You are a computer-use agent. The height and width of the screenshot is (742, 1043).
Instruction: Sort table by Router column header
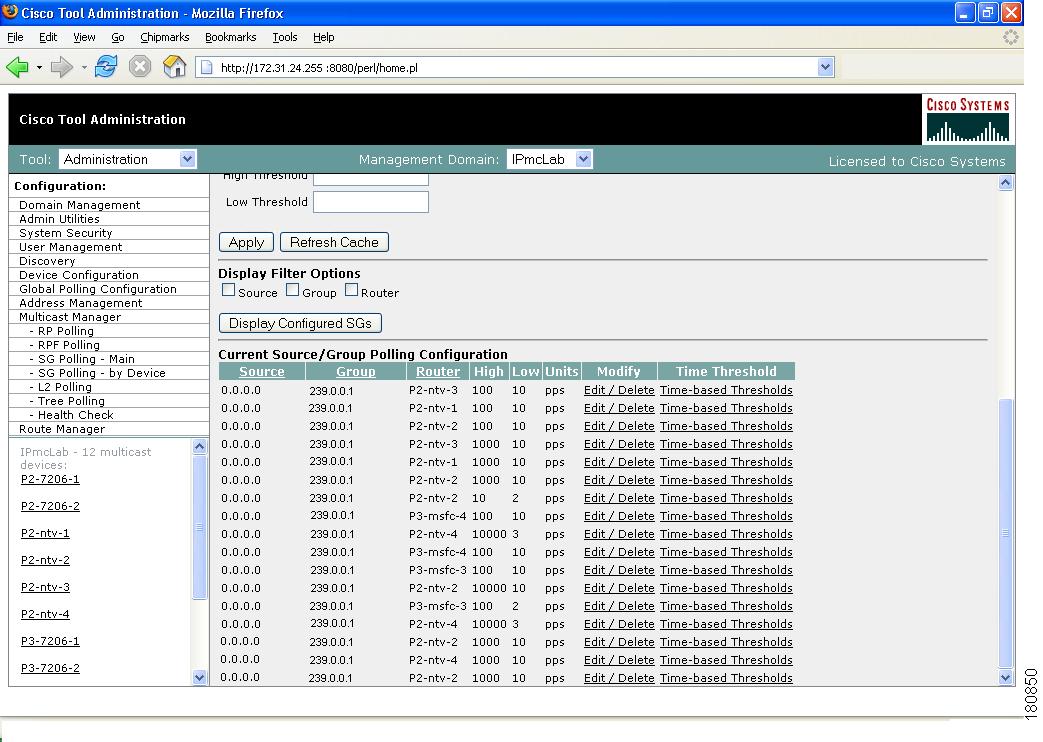click(x=438, y=371)
